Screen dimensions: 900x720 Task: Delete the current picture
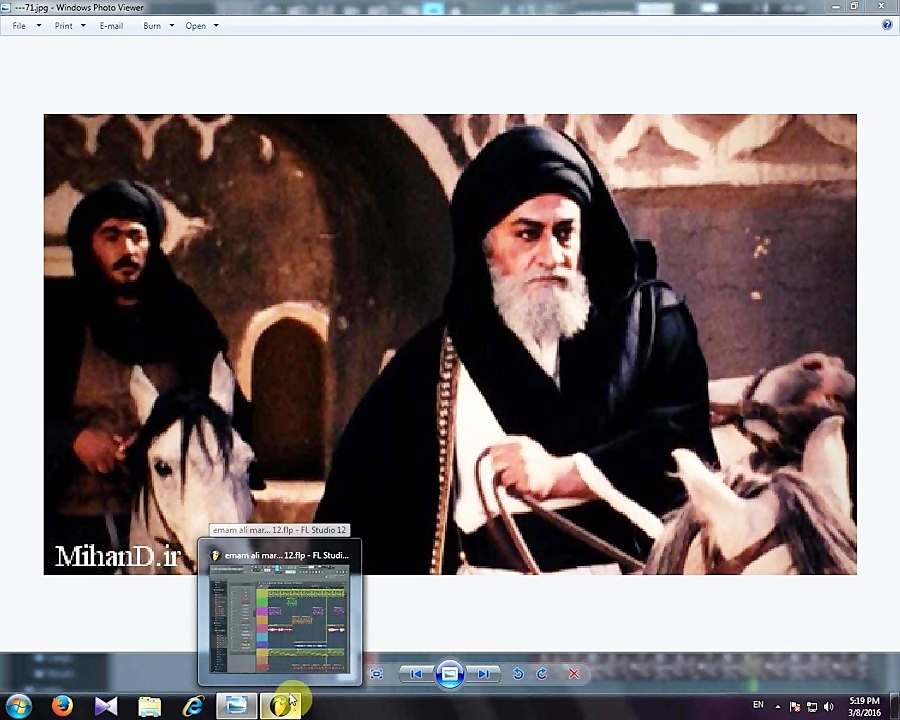click(573, 673)
